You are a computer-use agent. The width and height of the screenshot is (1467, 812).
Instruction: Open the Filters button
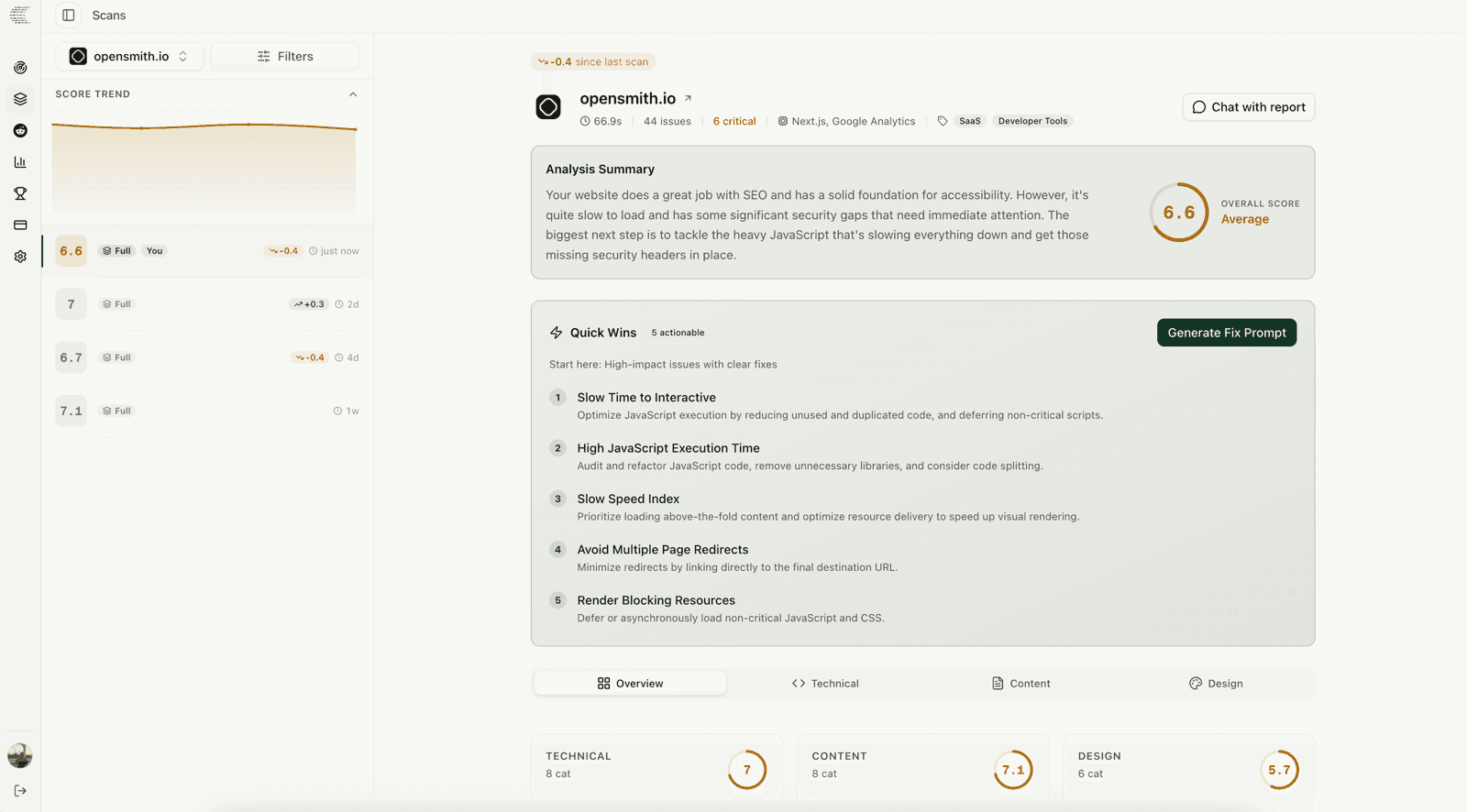(x=284, y=56)
